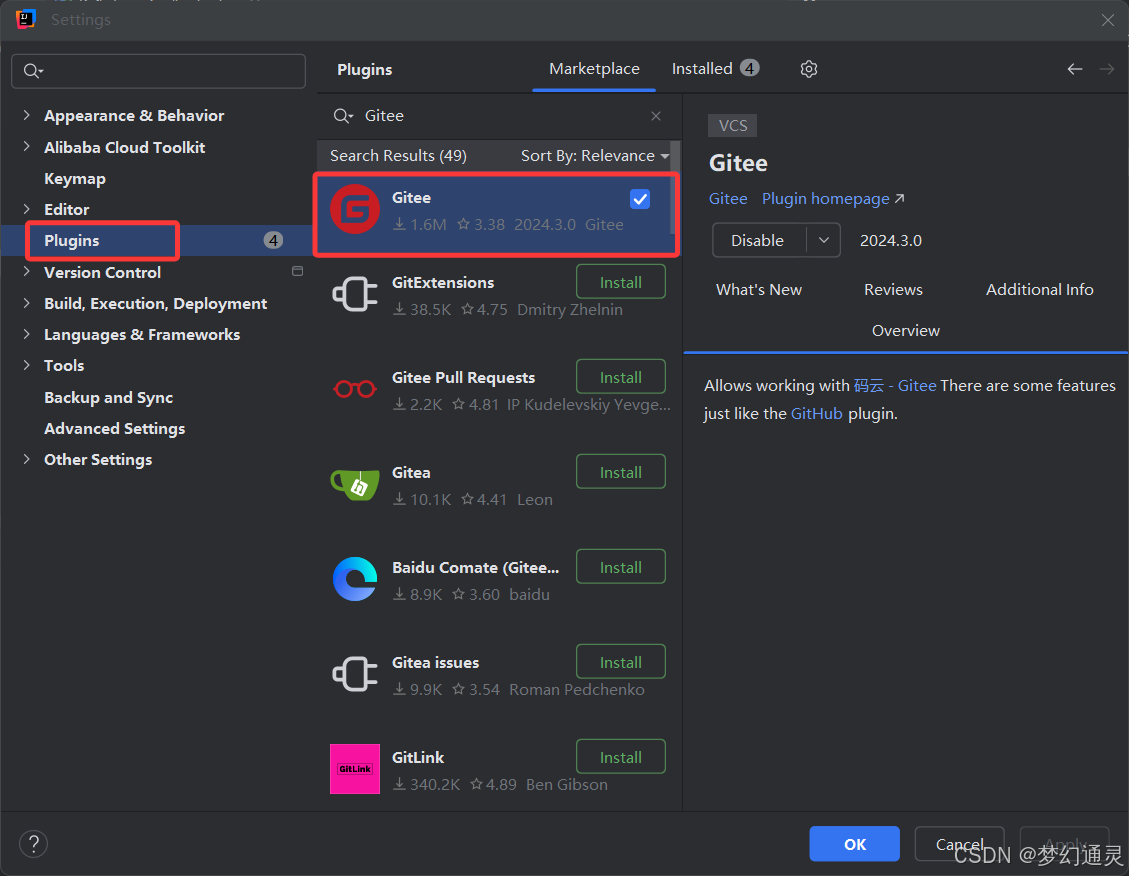This screenshot has width=1129, height=876.
Task: Expand Alibaba Cloud Toolkit node
Action: 27,146
